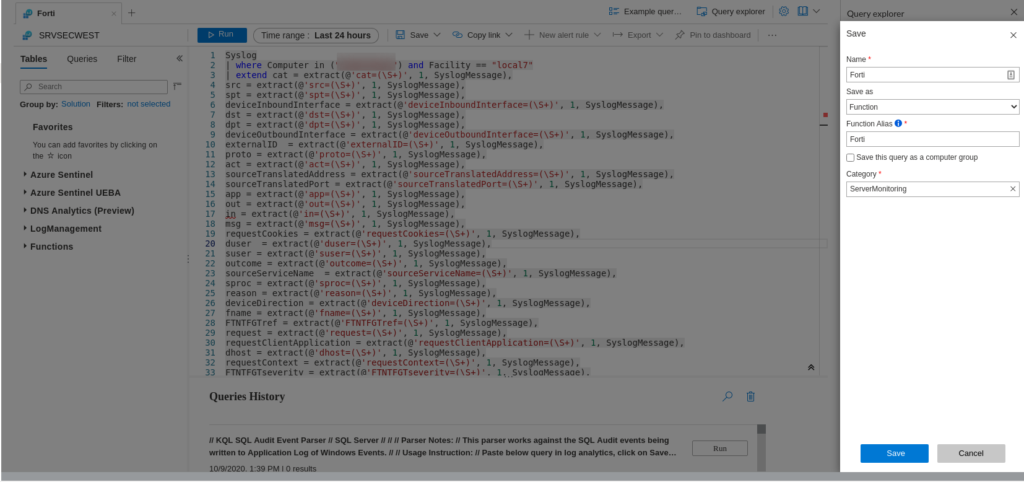Image resolution: width=1024 pixels, height=482 pixels.
Task: Click the icon inside Name field
Action: pyautogui.click(x=1011, y=75)
